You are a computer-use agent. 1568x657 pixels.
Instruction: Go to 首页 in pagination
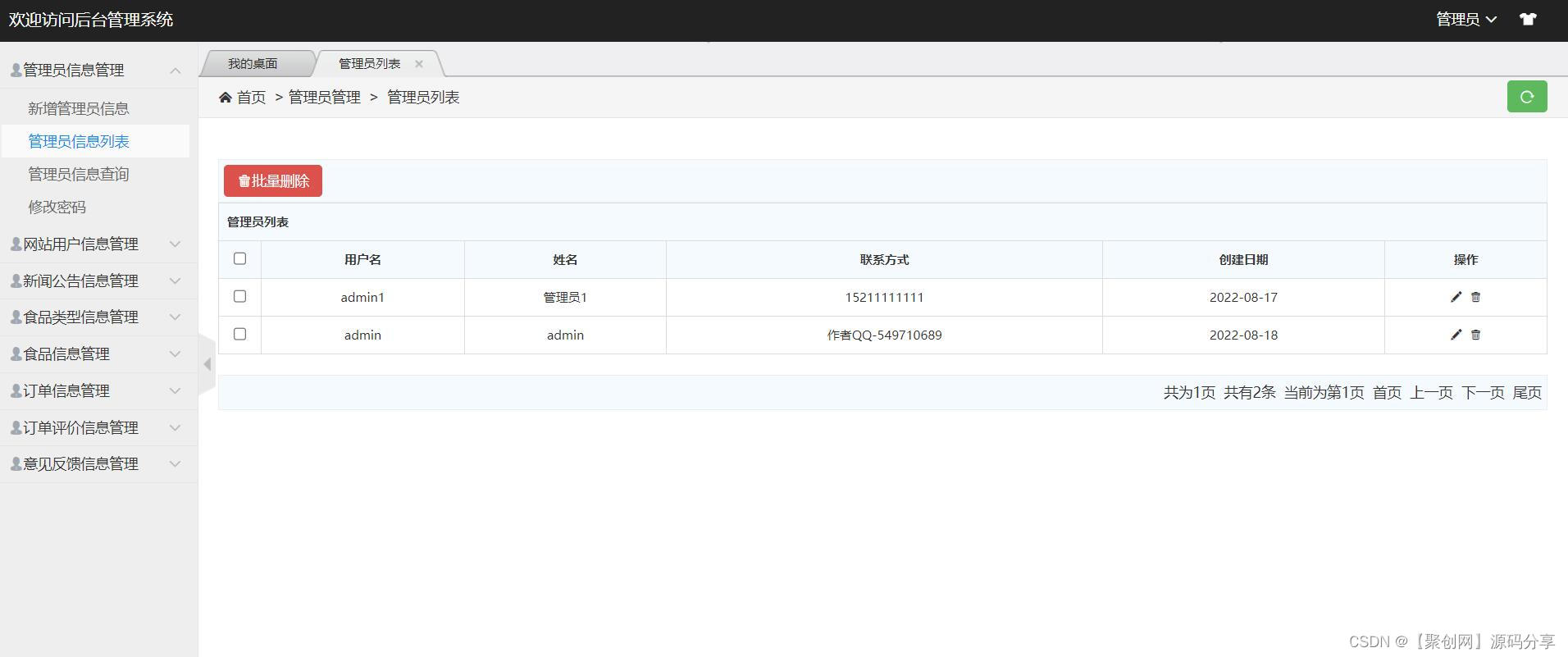pos(1388,393)
